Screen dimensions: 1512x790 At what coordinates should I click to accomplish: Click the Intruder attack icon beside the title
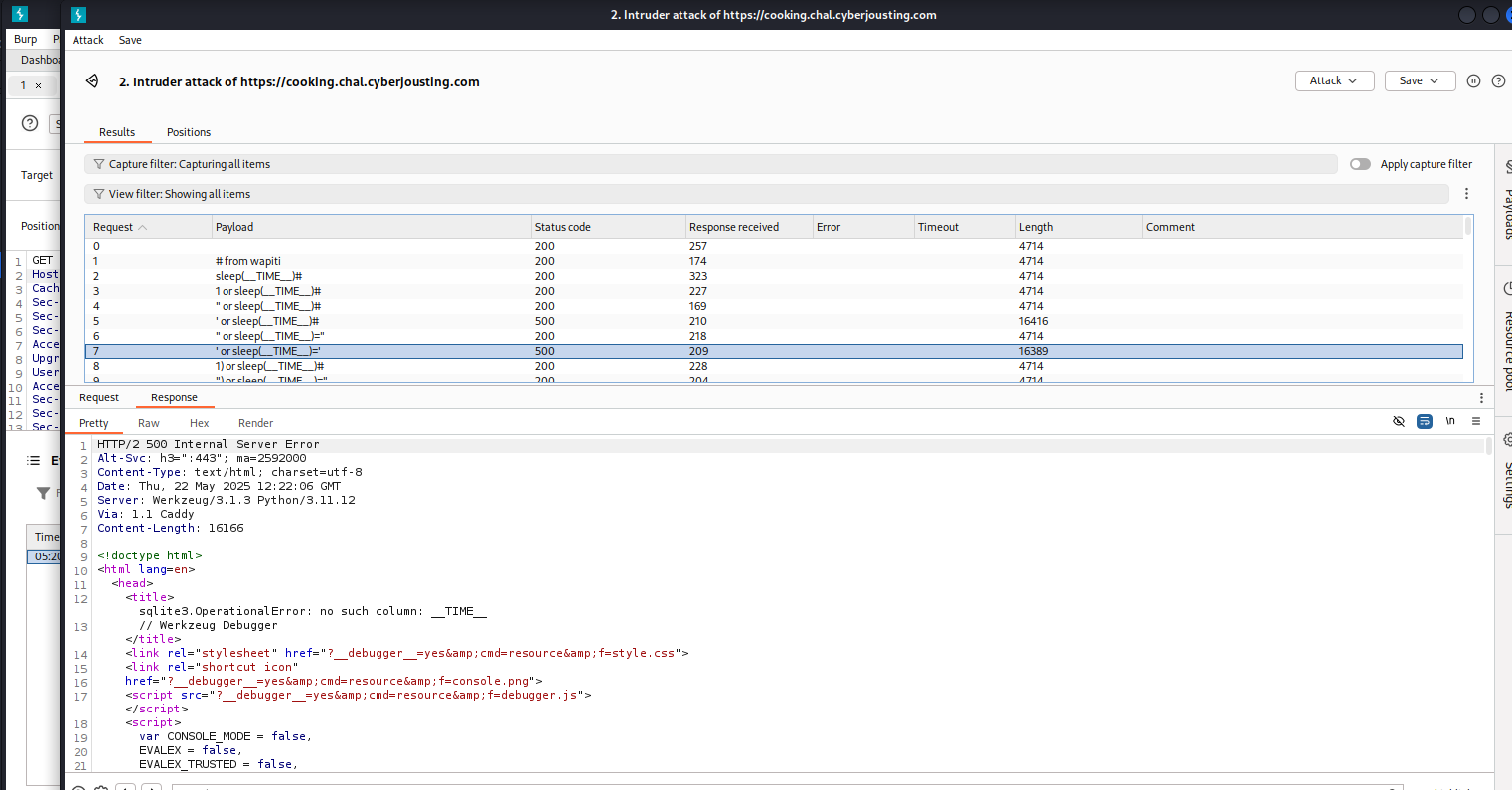point(92,80)
